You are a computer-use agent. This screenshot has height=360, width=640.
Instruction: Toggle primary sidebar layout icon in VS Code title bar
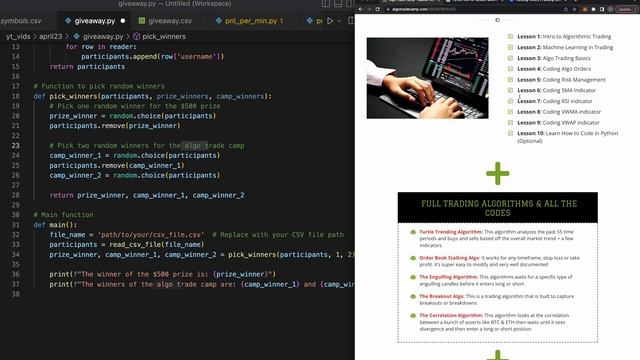click(326, 4)
